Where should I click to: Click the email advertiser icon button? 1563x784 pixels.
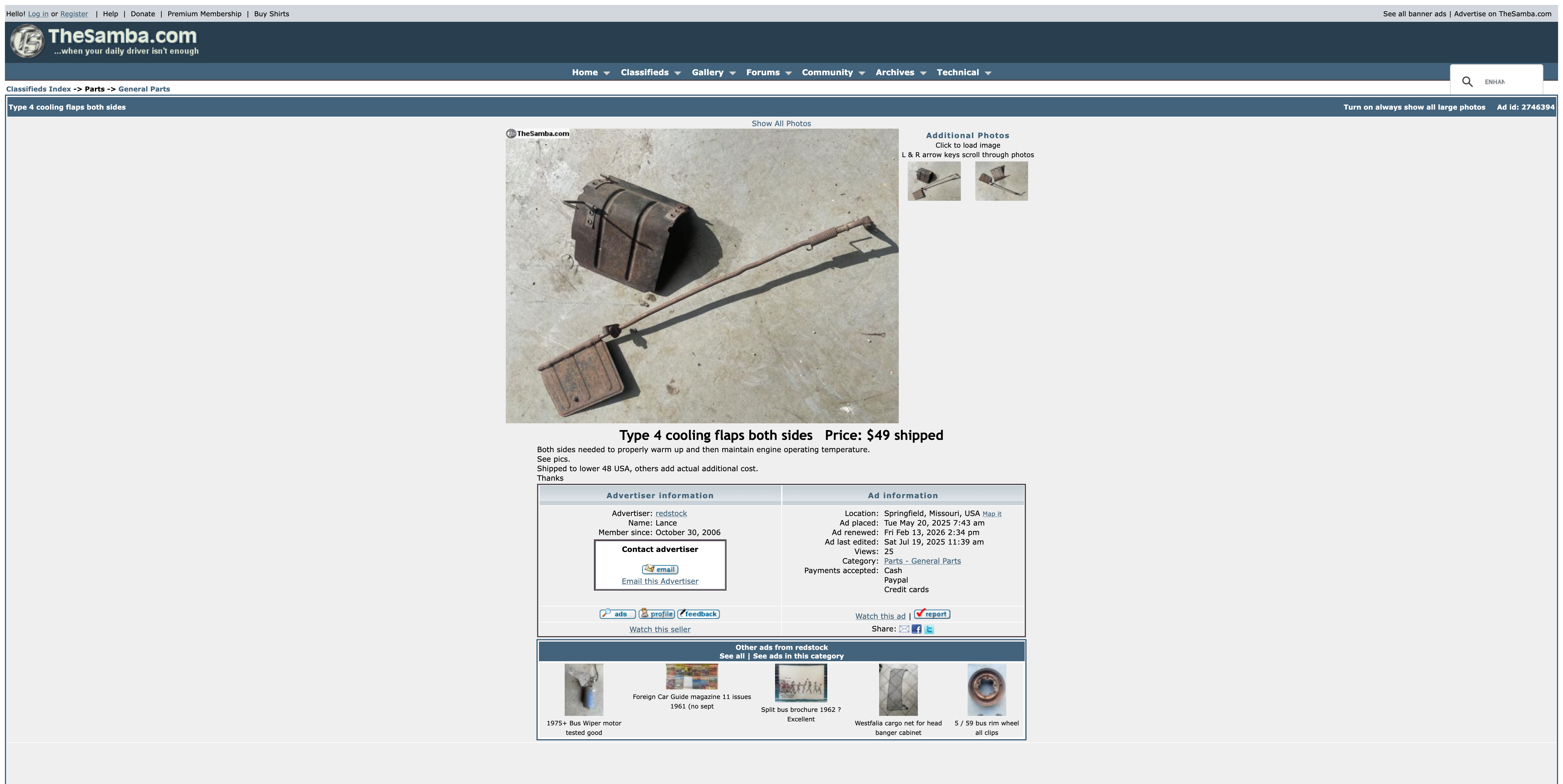(x=660, y=569)
